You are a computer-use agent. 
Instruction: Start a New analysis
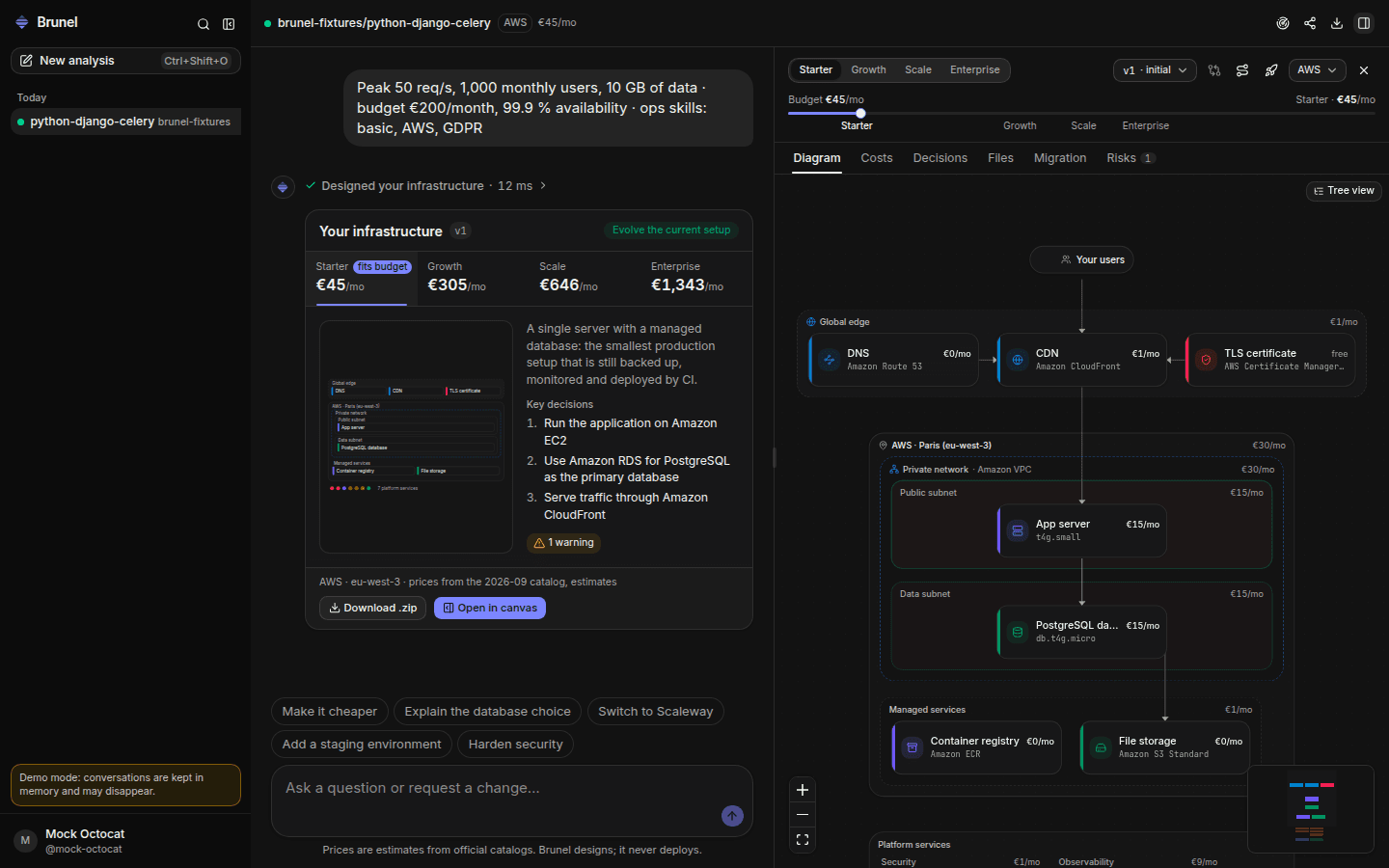[125, 61]
